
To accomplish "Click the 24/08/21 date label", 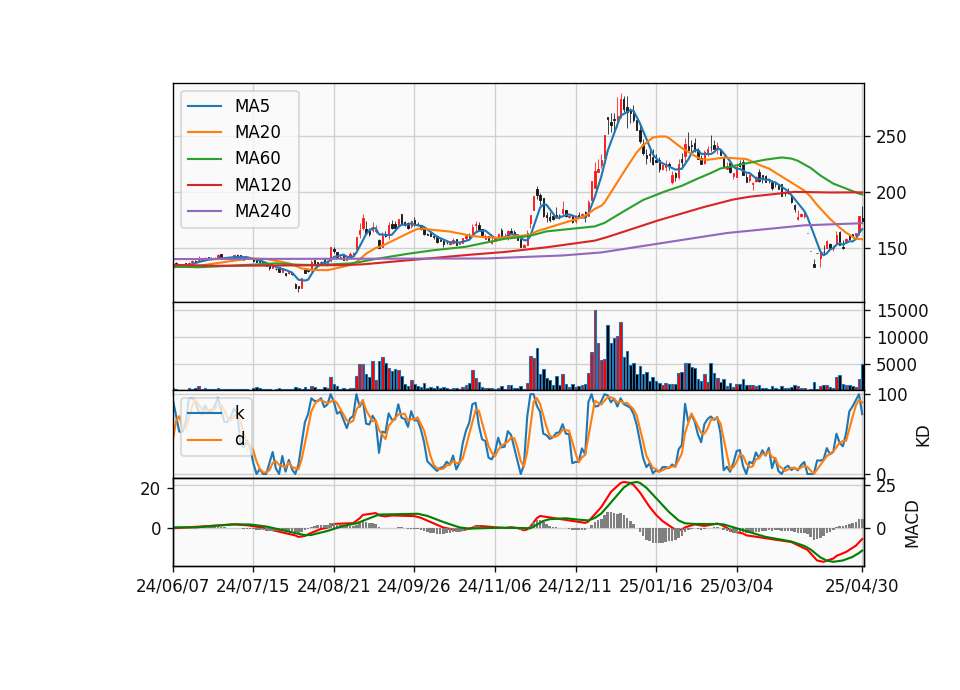I will click(334, 586).
